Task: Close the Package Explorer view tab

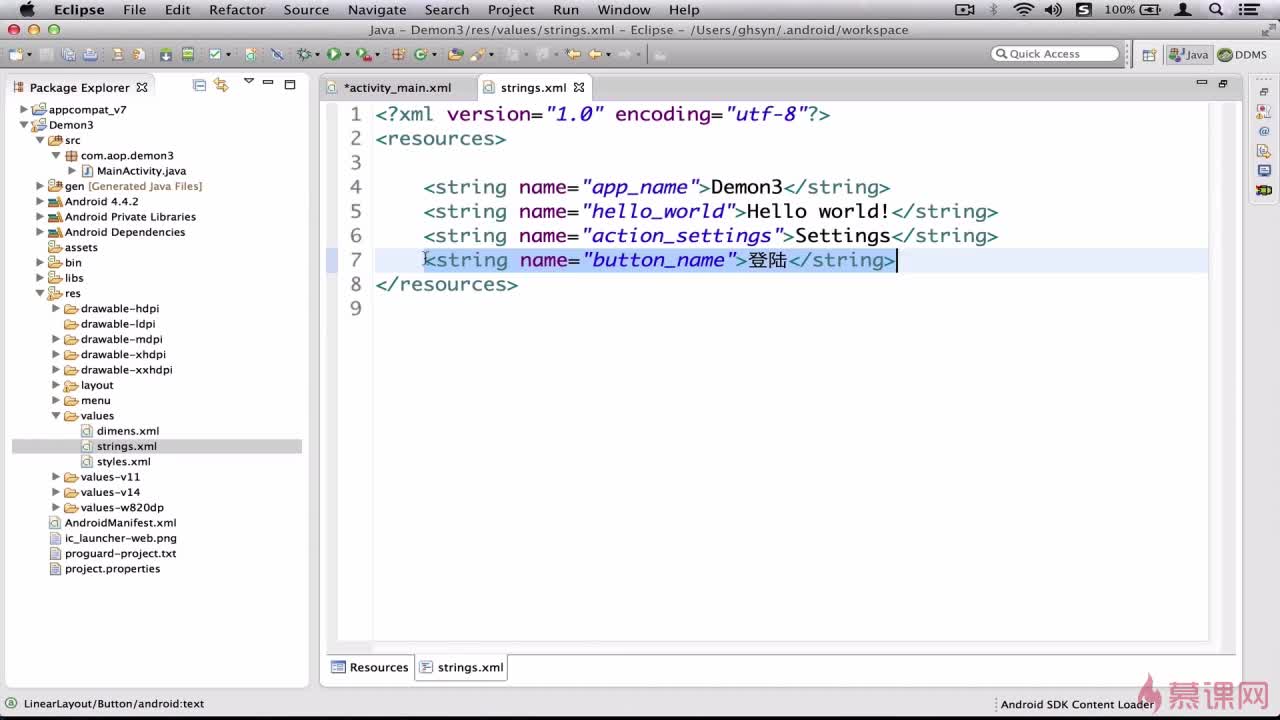Action: coord(142,87)
